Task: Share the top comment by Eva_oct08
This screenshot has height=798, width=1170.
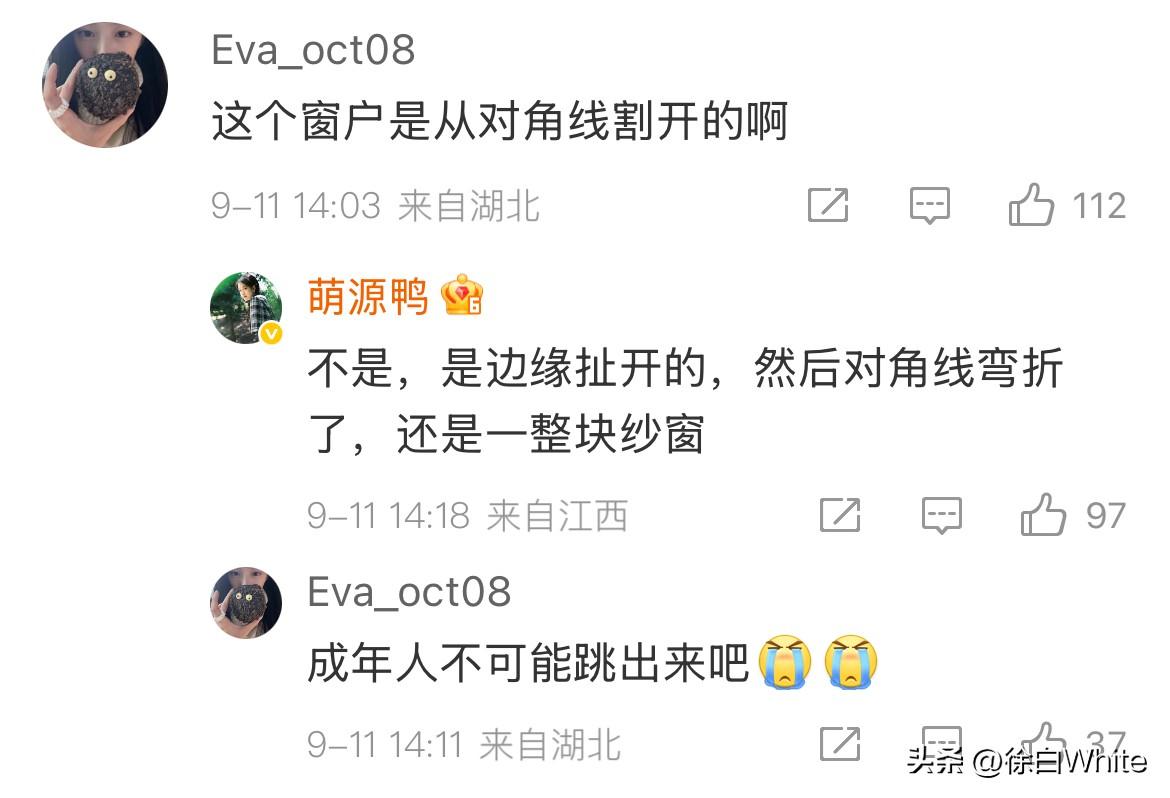Action: click(828, 205)
